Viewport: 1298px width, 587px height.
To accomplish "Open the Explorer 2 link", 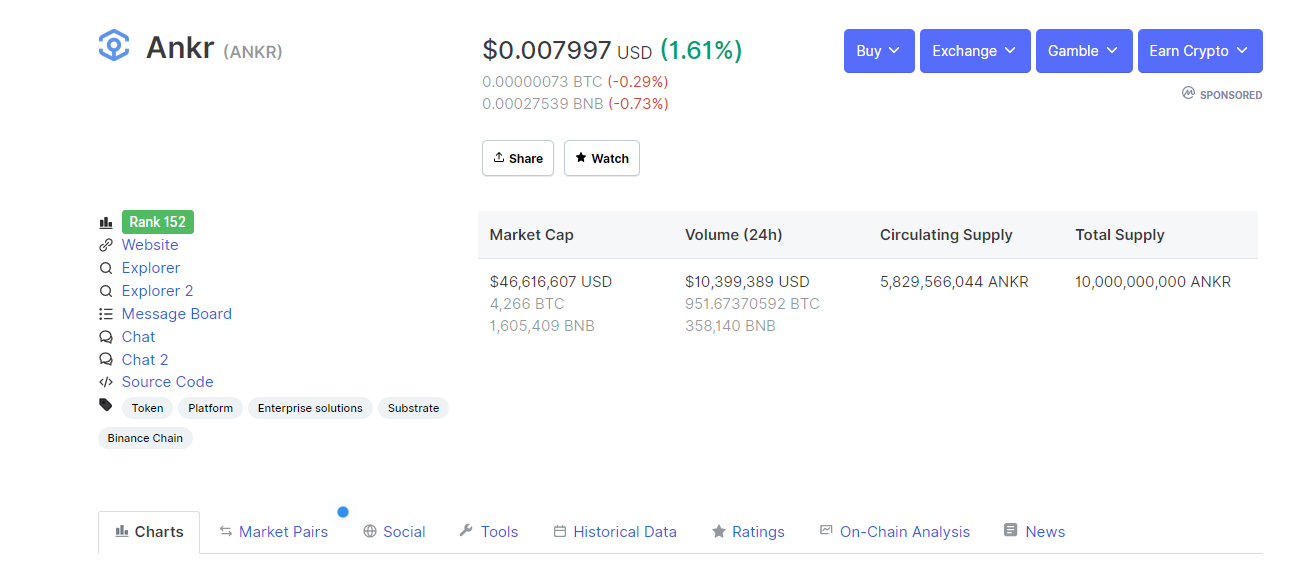I will click(157, 291).
